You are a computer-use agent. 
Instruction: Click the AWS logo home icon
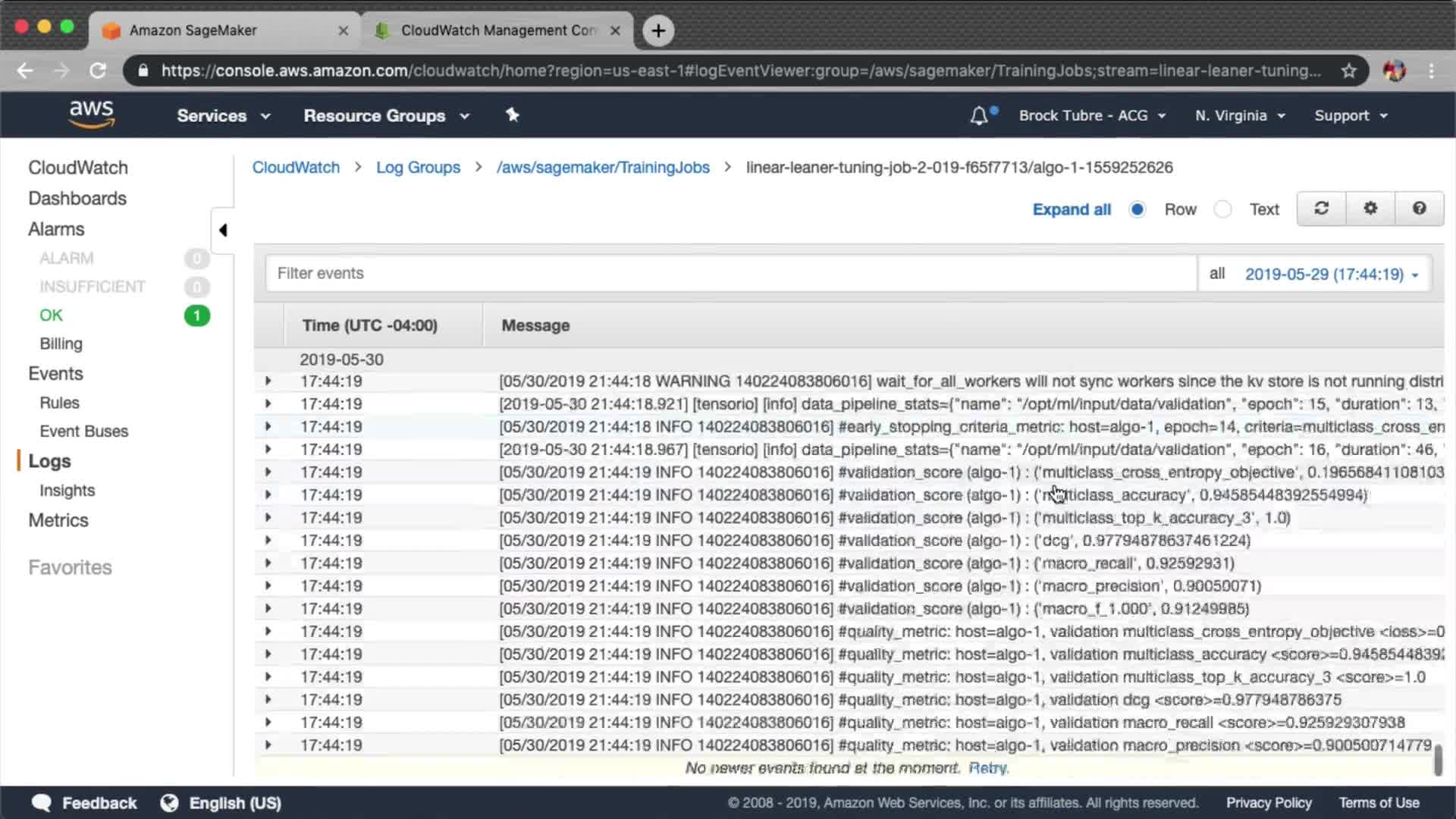click(x=91, y=115)
